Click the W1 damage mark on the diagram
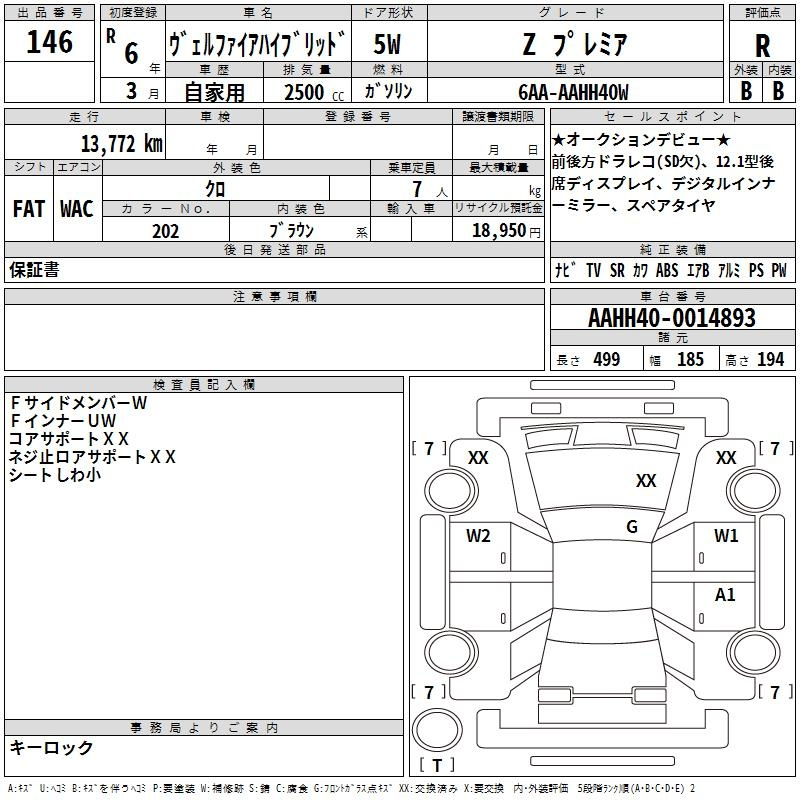Viewport: 800px width, 800px height. [x=726, y=535]
